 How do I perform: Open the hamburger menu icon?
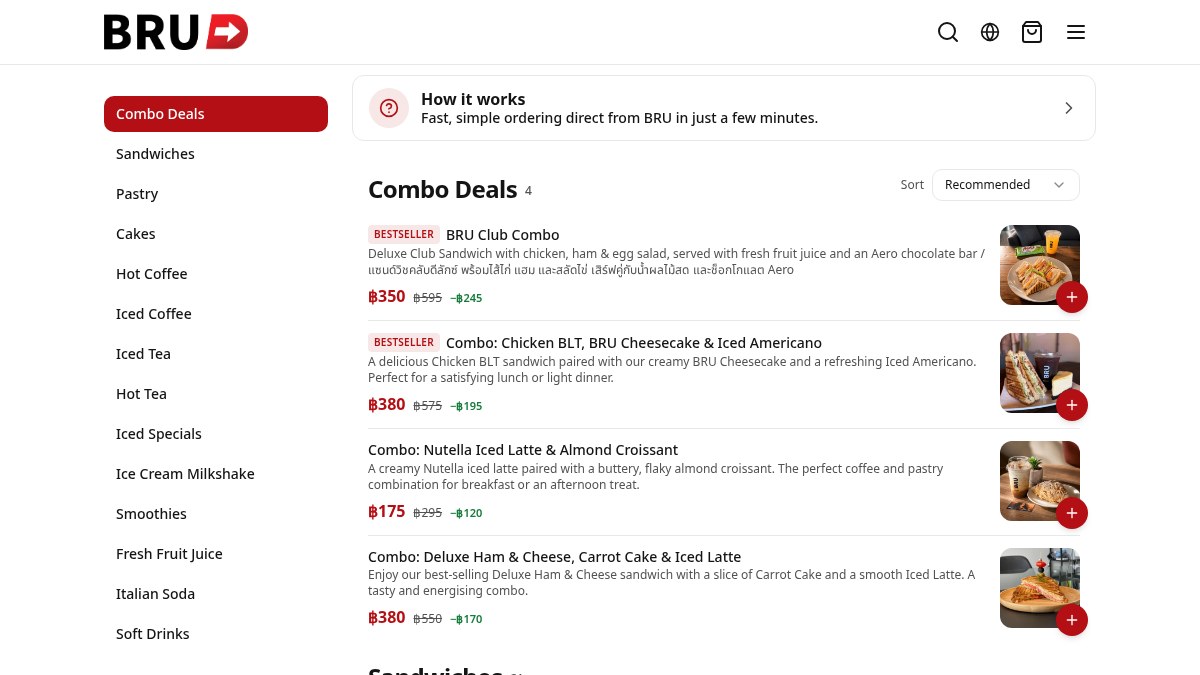(x=1076, y=32)
